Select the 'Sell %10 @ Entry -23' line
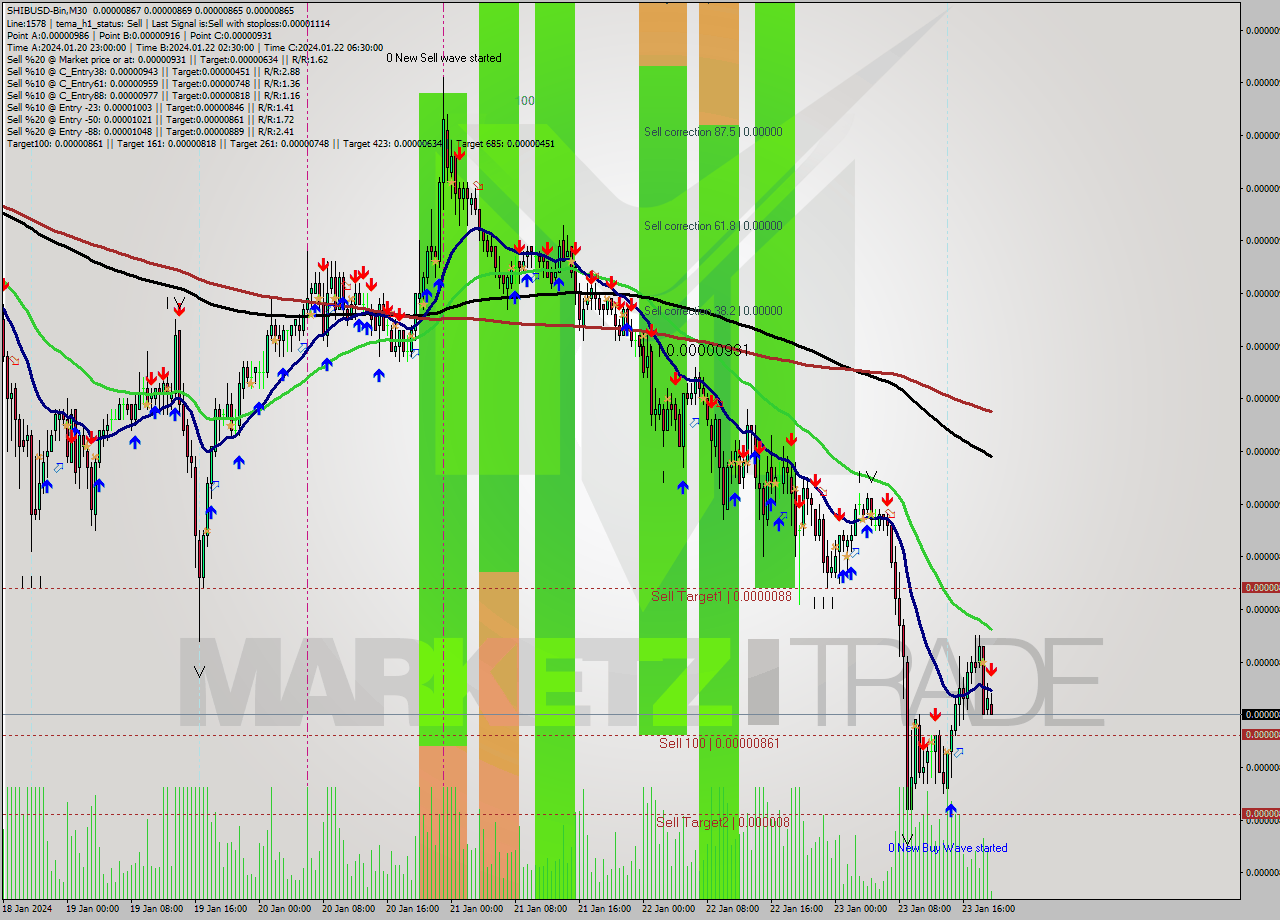The image size is (1280, 920). point(150,107)
